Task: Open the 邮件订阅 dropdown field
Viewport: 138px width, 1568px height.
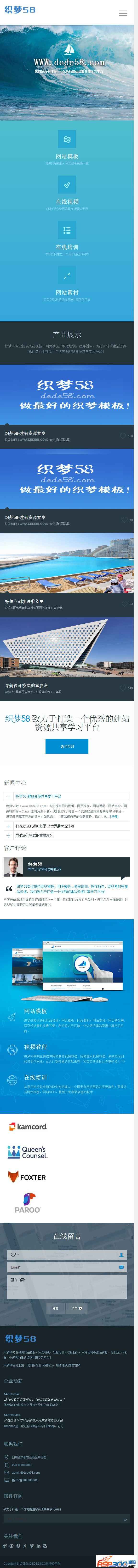Action: tap(67, 1519)
